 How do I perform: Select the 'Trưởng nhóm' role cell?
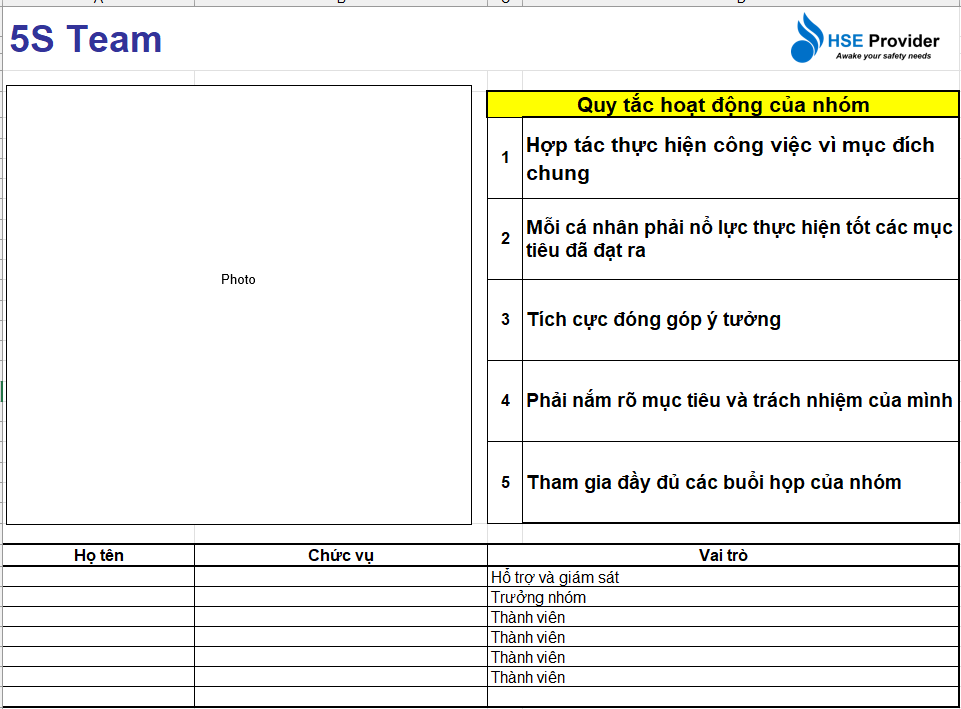point(723,597)
